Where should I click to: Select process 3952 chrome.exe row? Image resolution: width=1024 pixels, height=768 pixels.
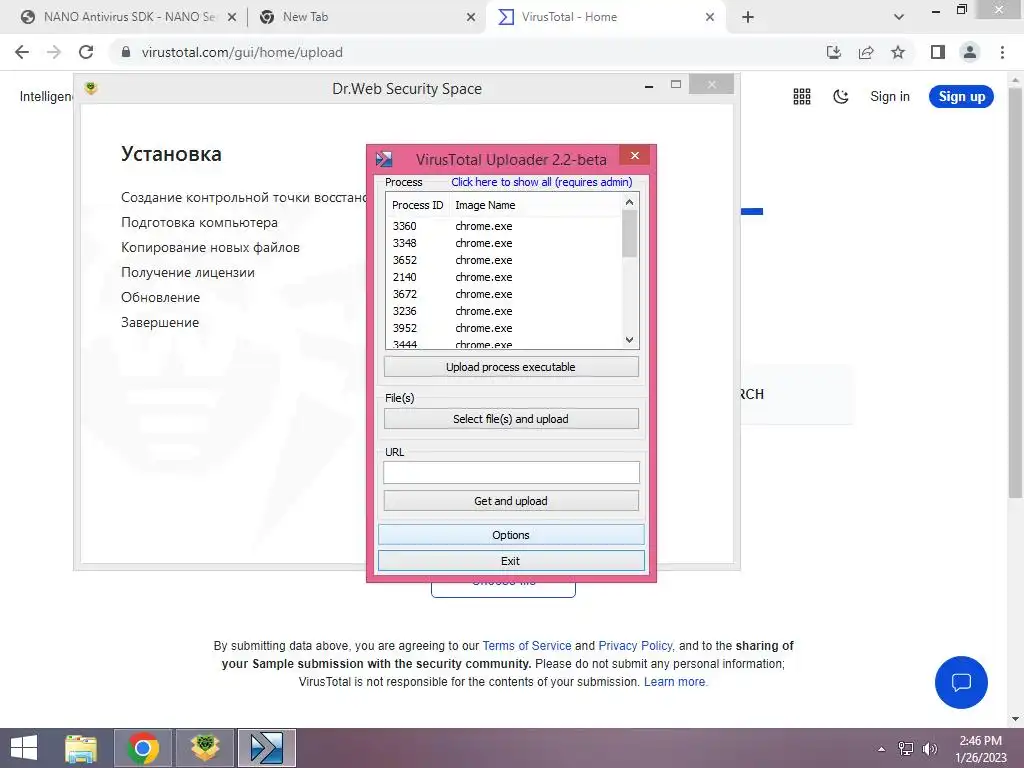pos(503,328)
